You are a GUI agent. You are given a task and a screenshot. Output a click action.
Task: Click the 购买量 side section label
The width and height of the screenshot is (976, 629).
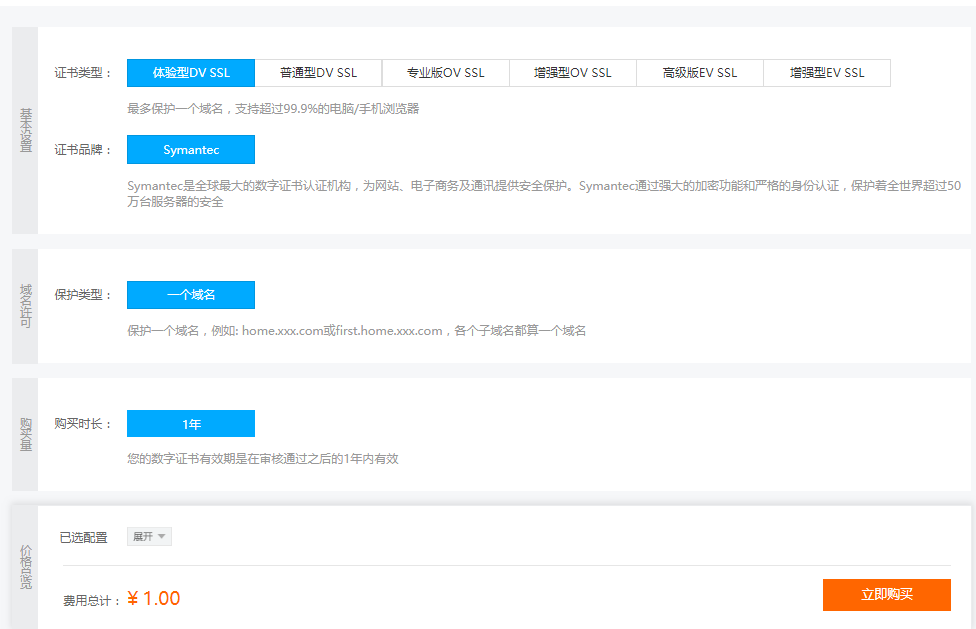pos(25,434)
